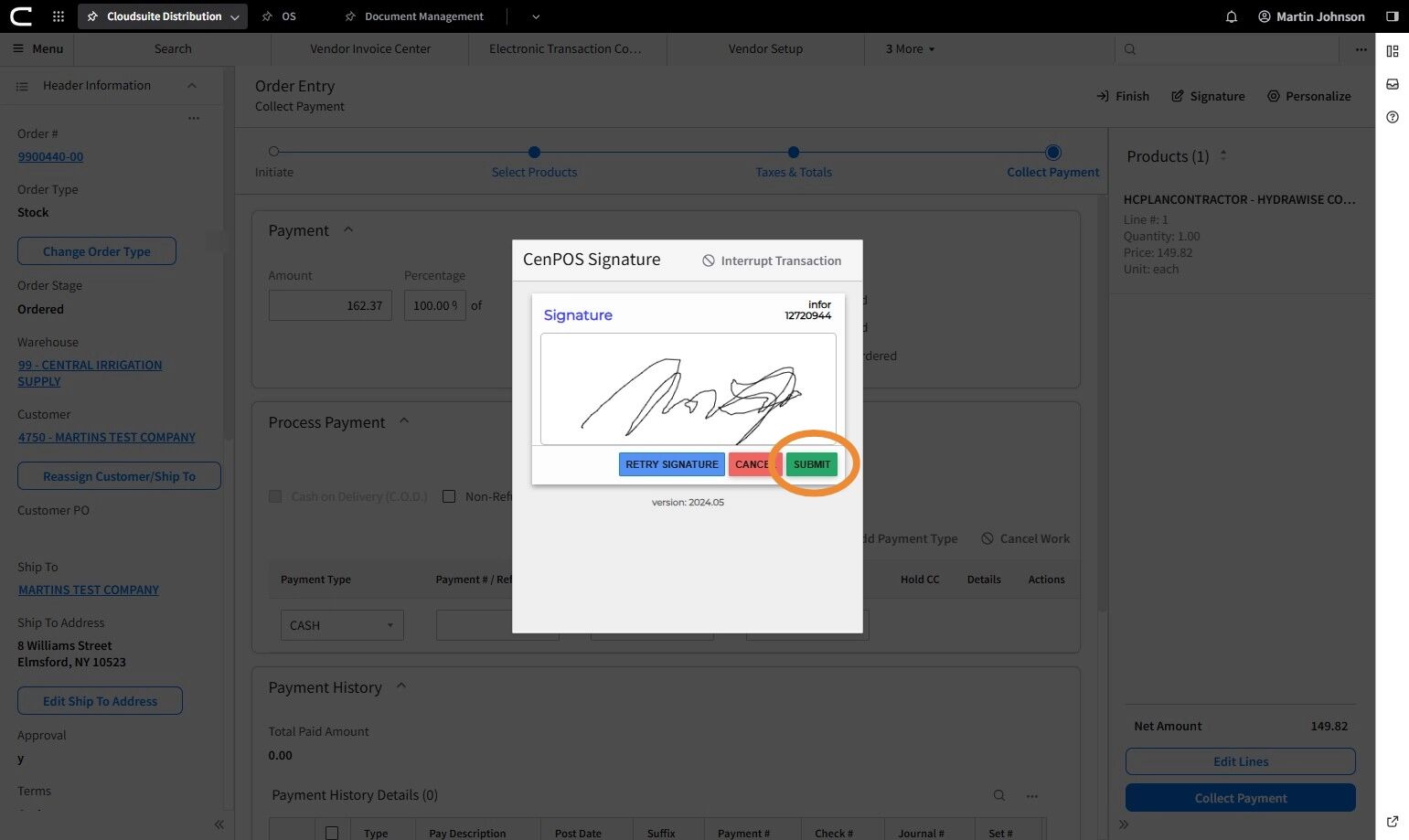
Task: Submit the CenPOS signature
Action: 811,464
